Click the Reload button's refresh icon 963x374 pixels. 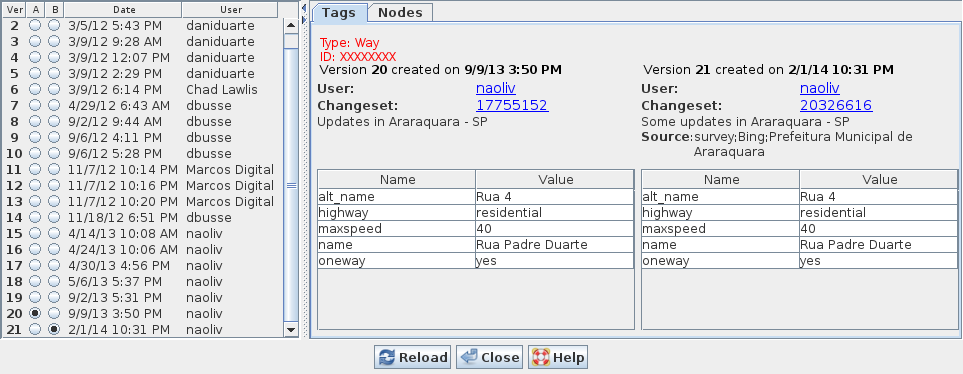pos(387,357)
